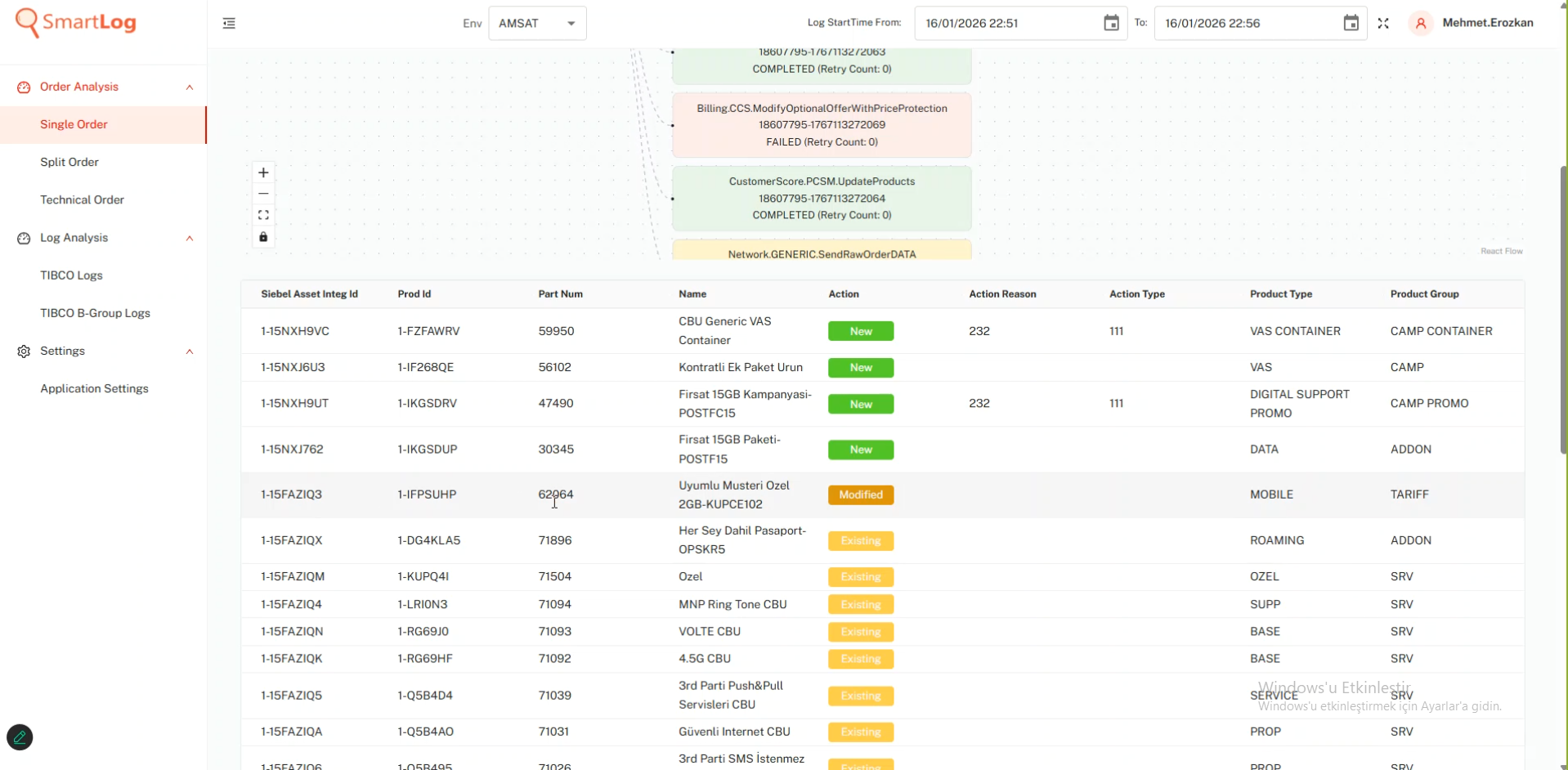
Task: Open the Env AMSAT dropdown
Action: coord(537,23)
